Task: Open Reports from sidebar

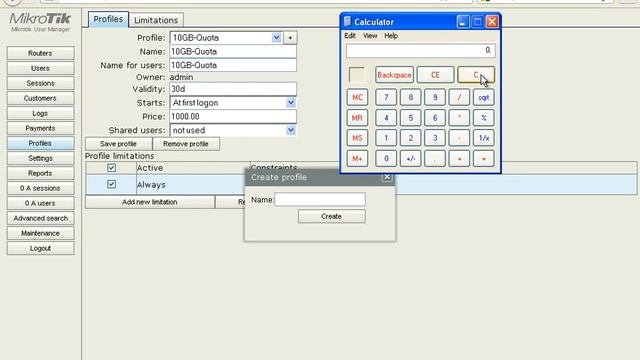Action: pyautogui.click(x=40, y=173)
